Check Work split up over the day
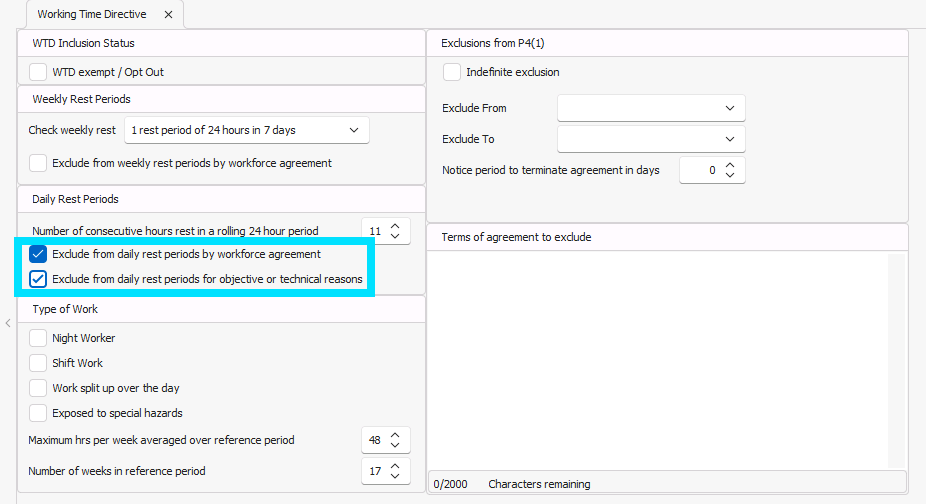Image resolution: width=926 pixels, height=504 pixels. [x=38, y=388]
